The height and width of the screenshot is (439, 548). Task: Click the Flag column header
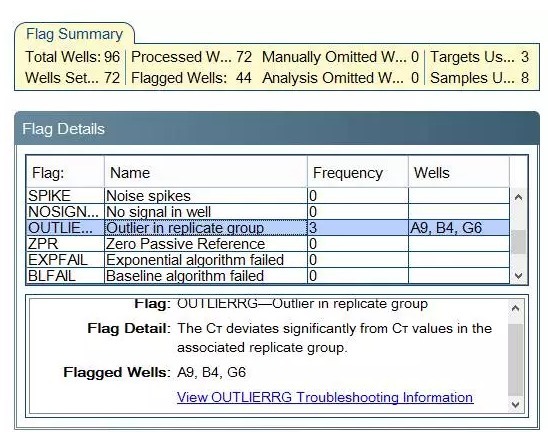65,173
